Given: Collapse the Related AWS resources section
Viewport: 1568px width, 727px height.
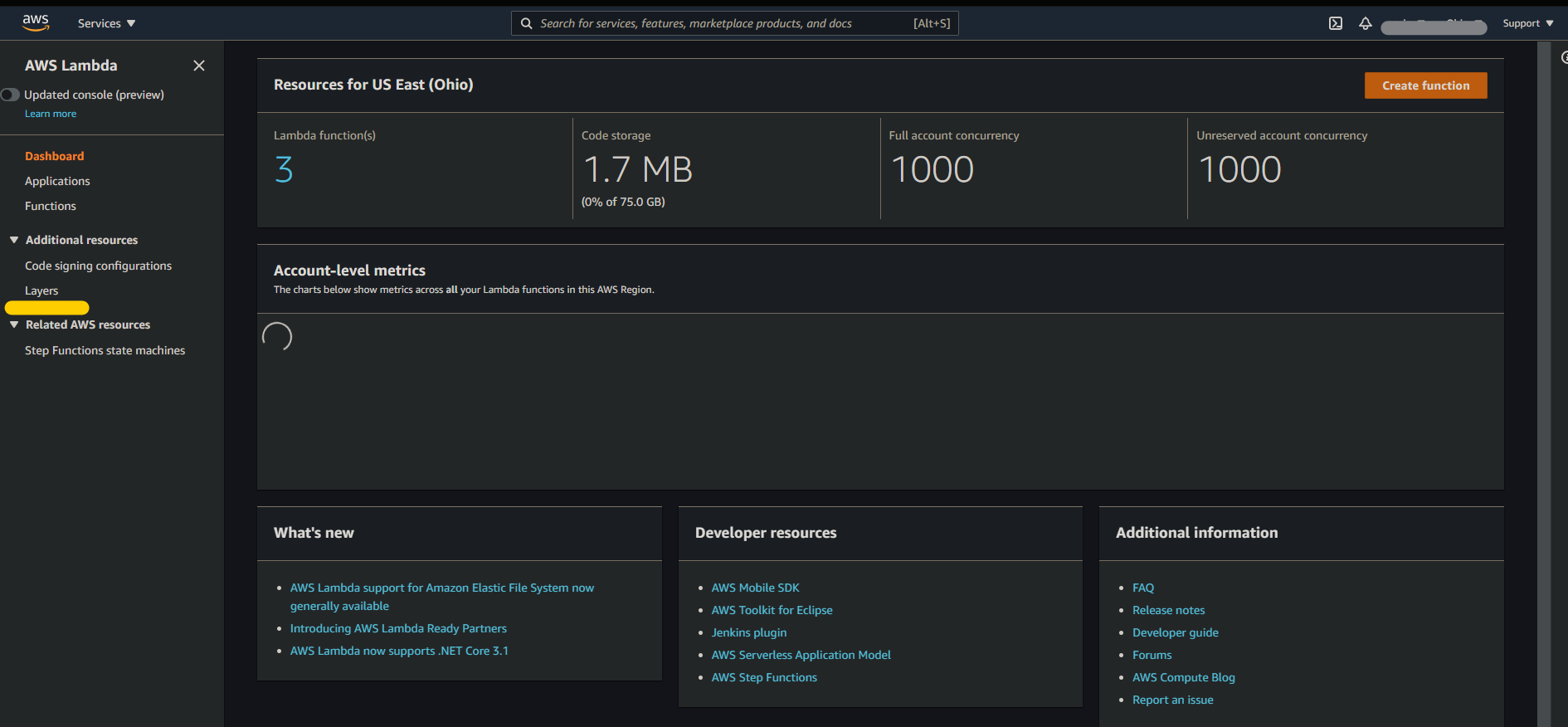Looking at the screenshot, I should click(14, 324).
